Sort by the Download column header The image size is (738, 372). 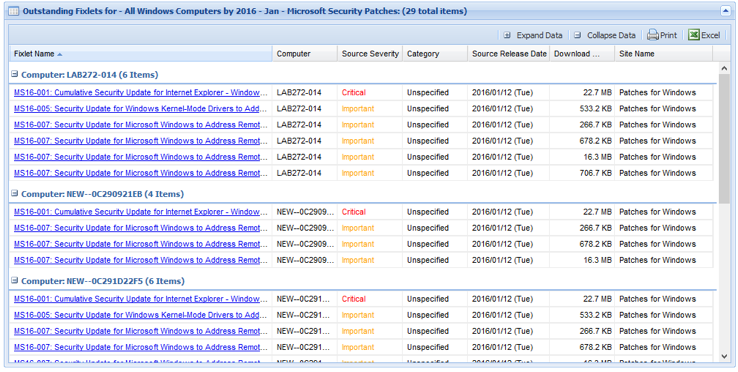582,54
